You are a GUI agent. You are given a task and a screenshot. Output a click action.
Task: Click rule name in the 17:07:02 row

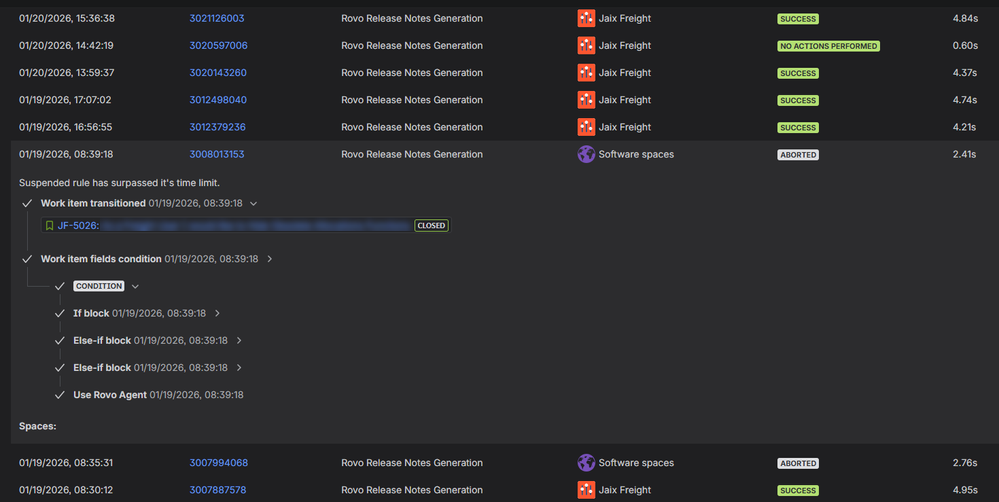coord(412,100)
